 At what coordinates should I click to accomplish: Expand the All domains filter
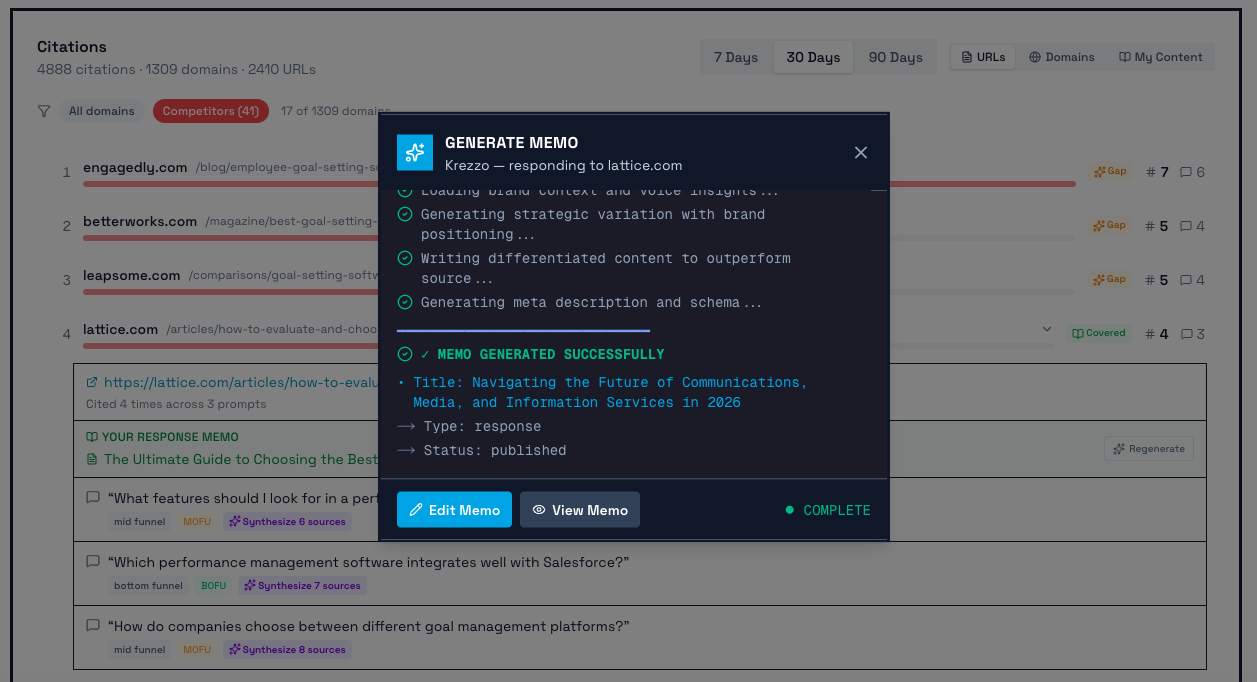pos(101,111)
